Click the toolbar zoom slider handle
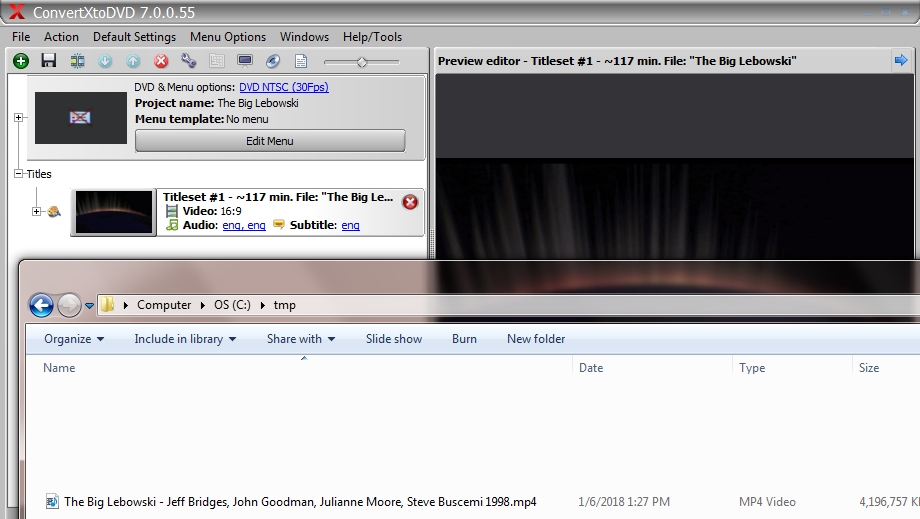The width and height of the screenshot is (920, 519). pos(362,62)
